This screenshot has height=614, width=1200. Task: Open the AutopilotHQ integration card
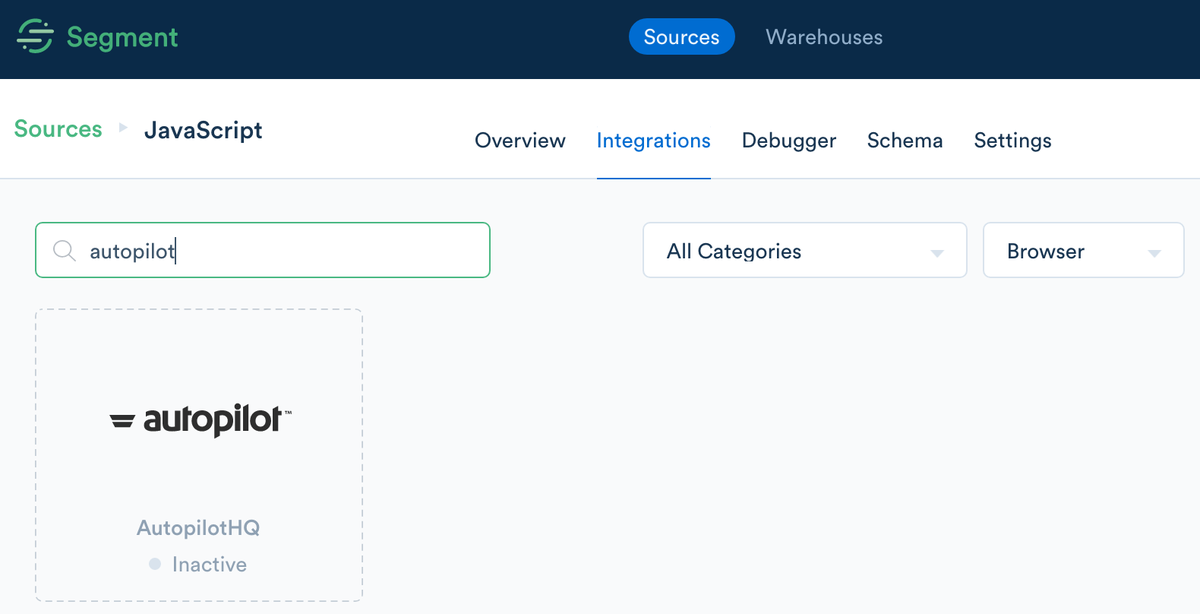click(198, 455)
